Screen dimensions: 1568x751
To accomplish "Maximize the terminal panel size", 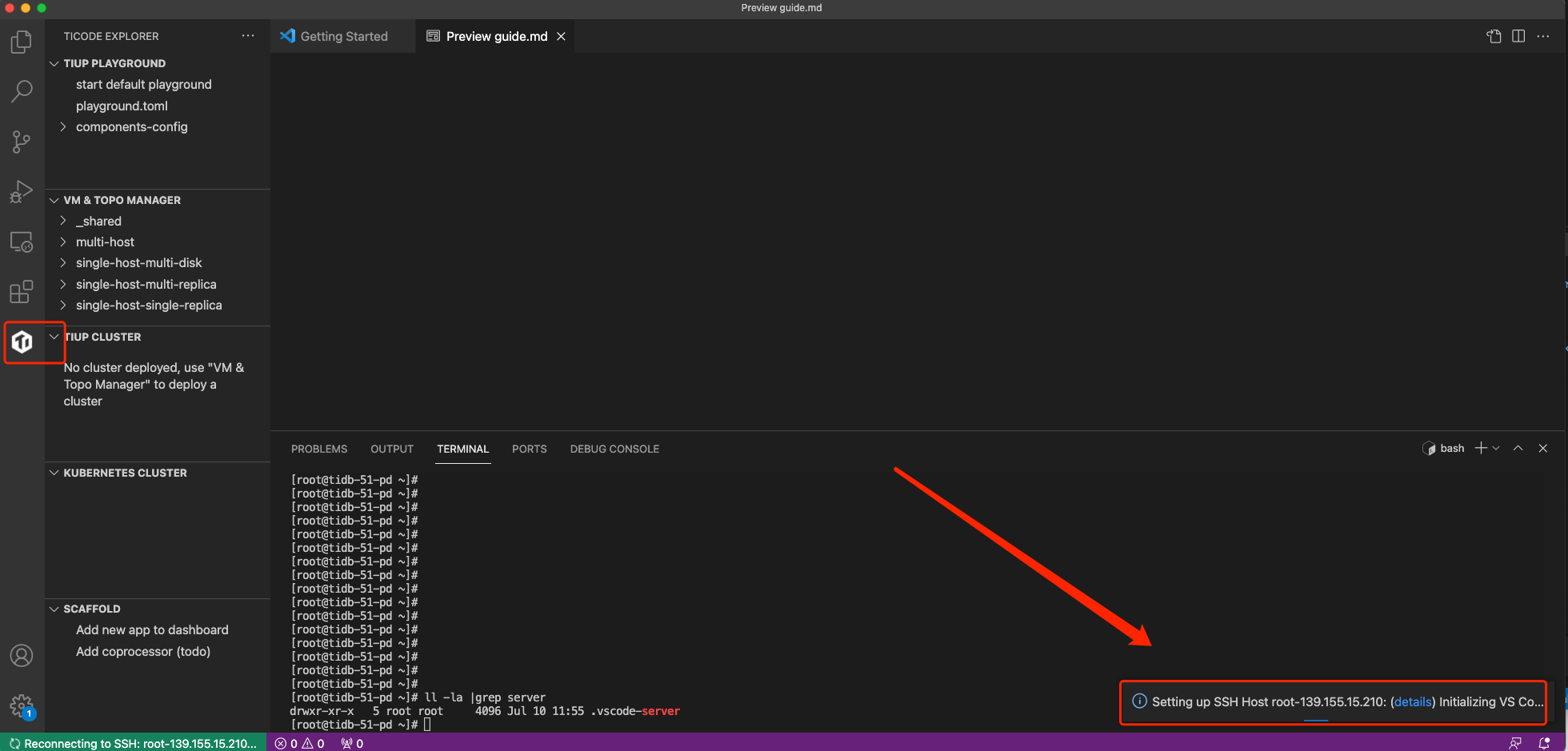I will point(1518,449).
